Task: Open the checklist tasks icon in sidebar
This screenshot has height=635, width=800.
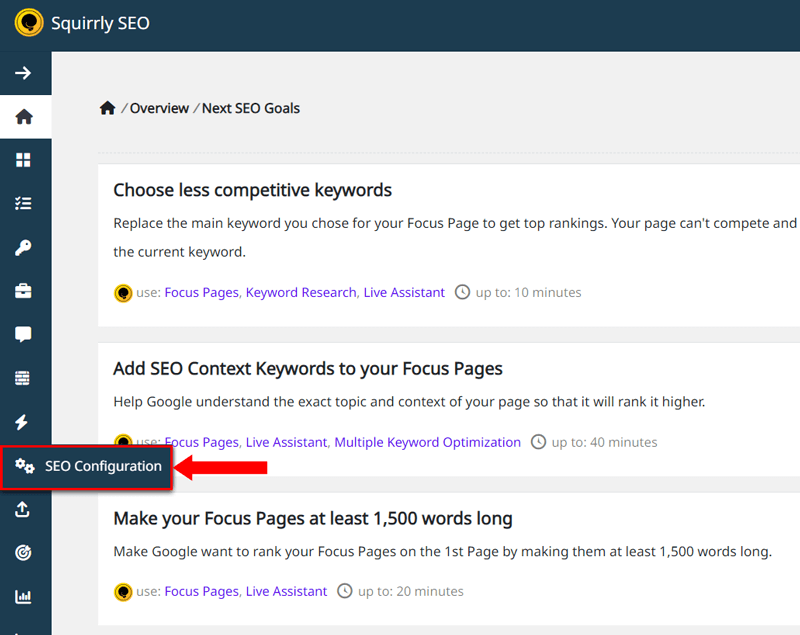Action: coord(23,204)
